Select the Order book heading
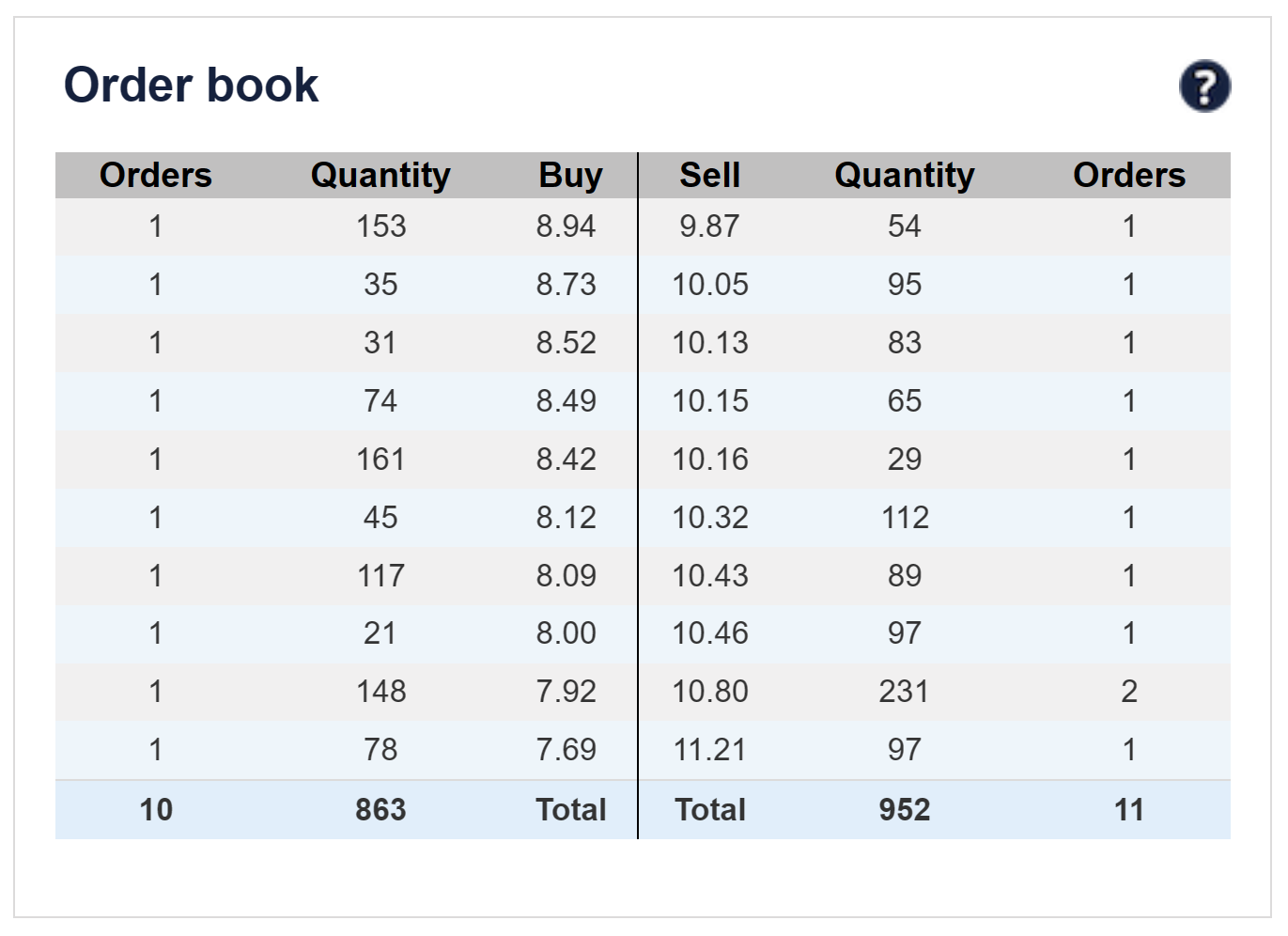1288x936 pixels. coord(191,85)
